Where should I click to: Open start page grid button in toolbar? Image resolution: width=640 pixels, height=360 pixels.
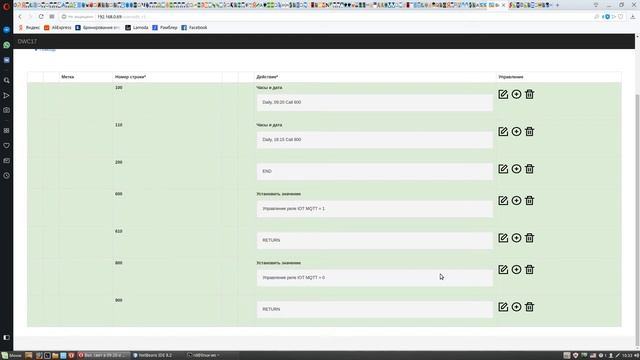point(52,17)
